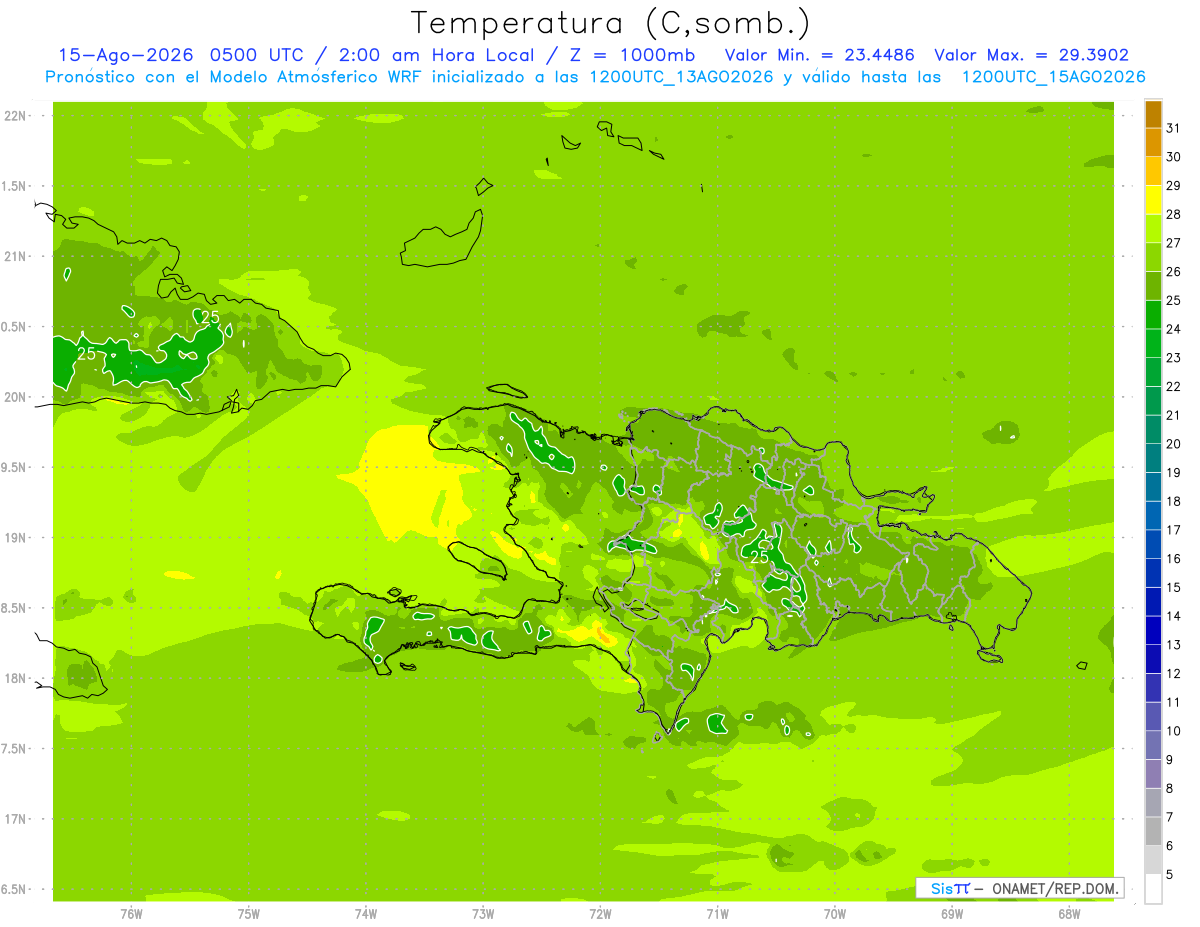Image resolution: width=1200 pixels, height=927 pixels.
Task: Click the "SisTT - ONAMET/REP.DOM." credit label
Action: pyautogui.click(x=1020, y=888)
